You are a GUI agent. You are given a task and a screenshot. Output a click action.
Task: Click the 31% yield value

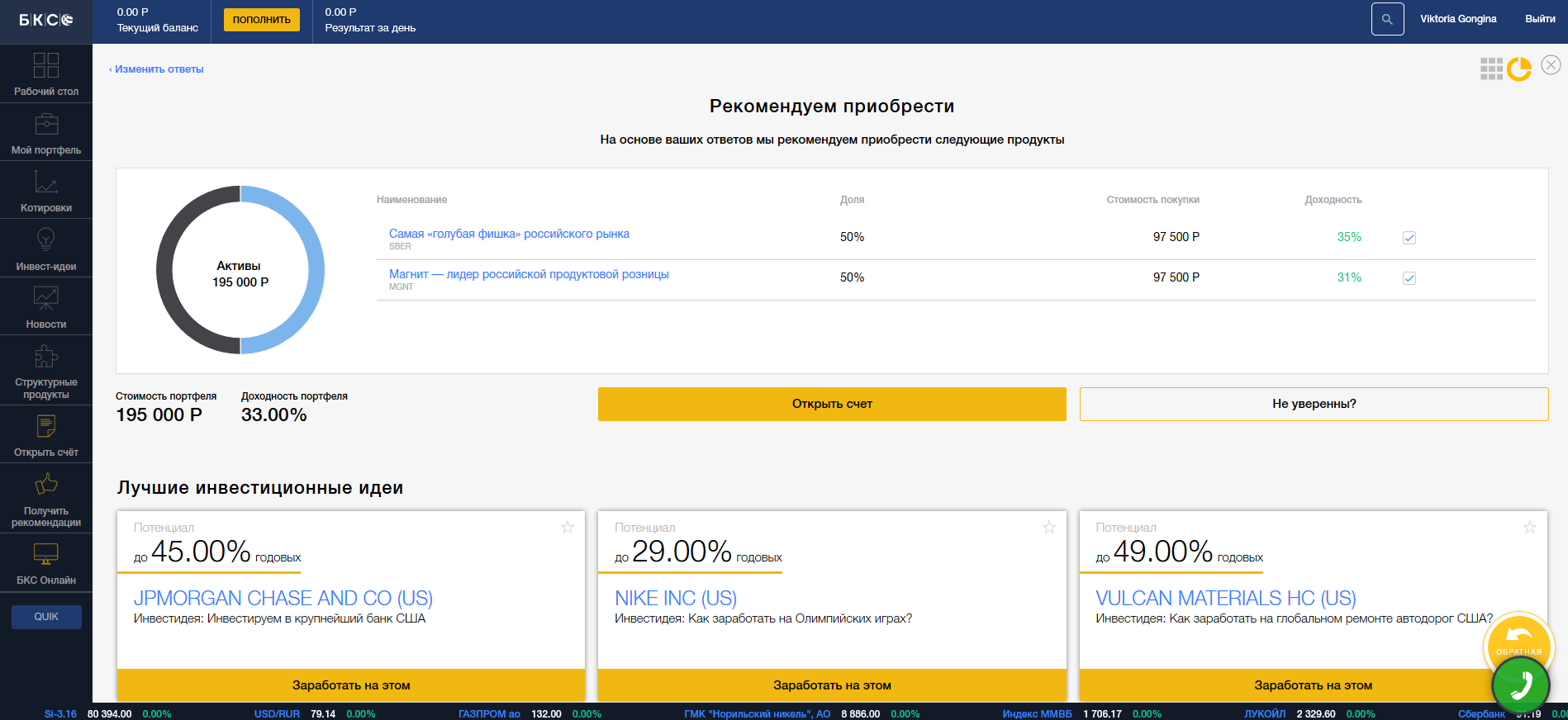click(x=1349, y=277)
